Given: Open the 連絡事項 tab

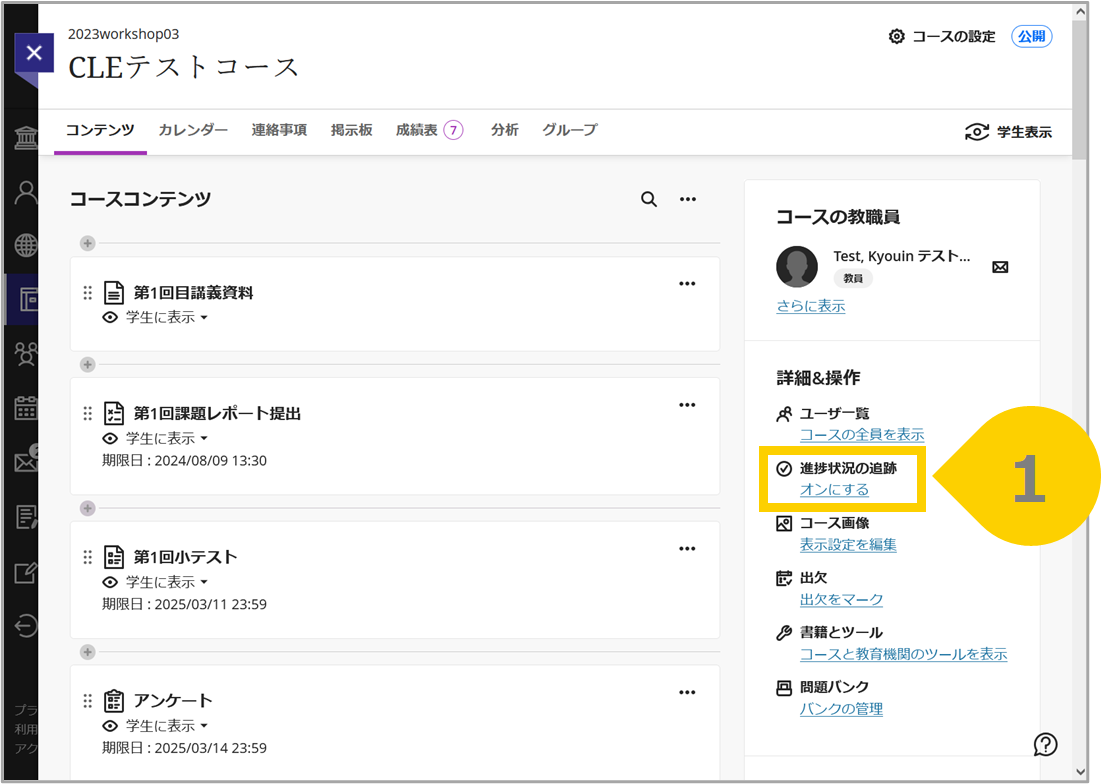Looking at the screenshot, I should pyautogui.click(x=279, y=130).
